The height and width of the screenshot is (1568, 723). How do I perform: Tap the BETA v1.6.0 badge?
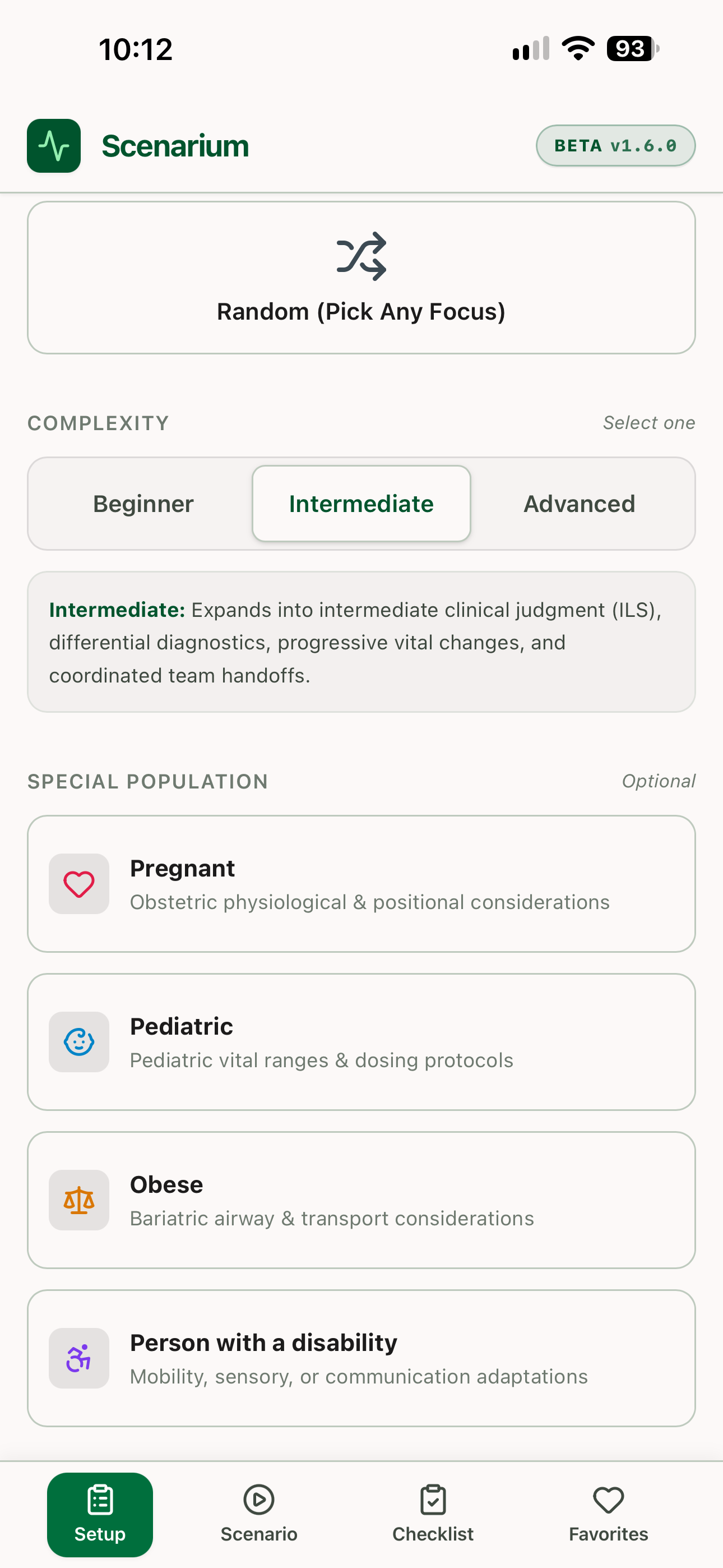tap(616, 145)
